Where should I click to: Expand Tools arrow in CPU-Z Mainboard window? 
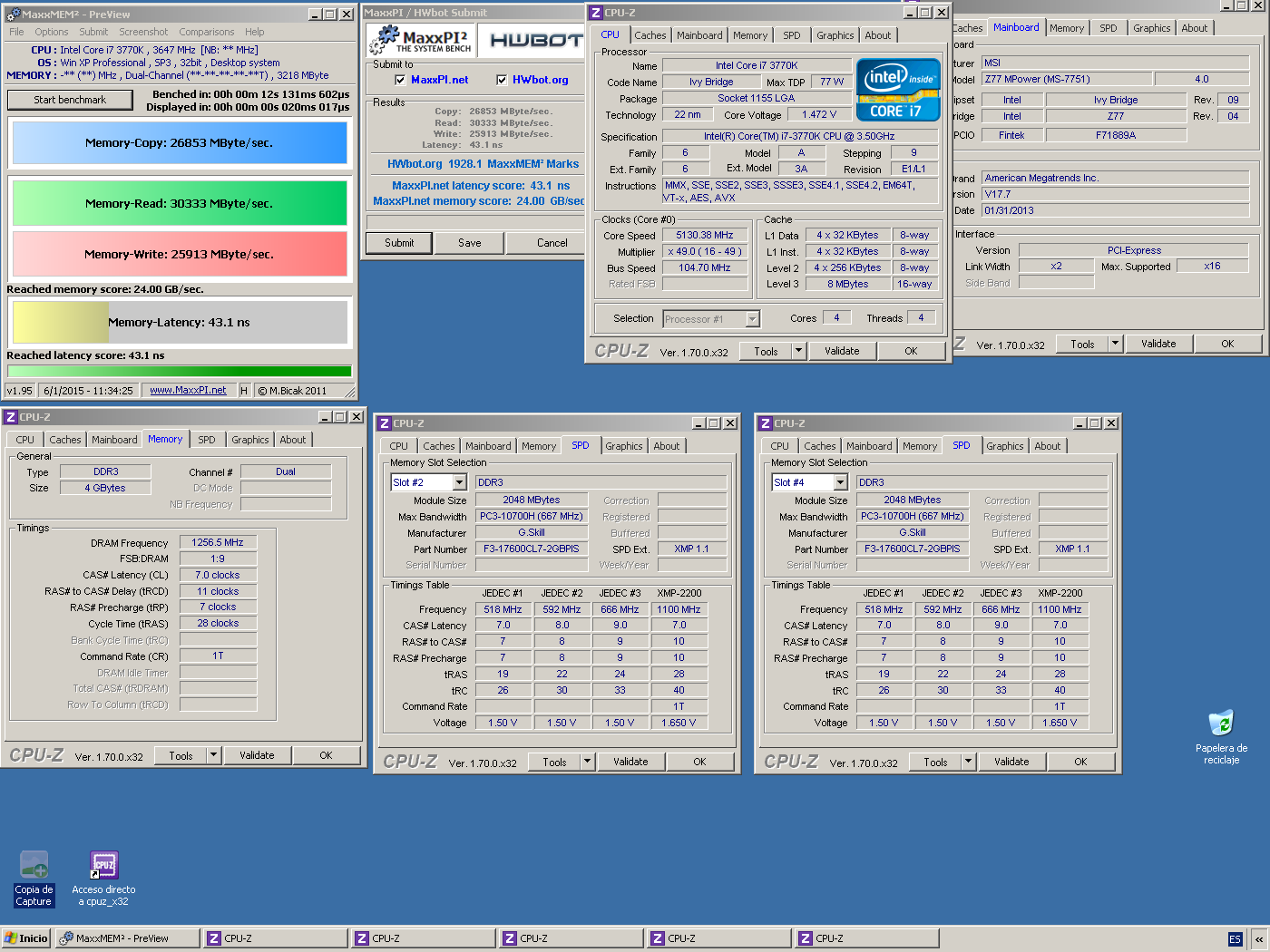[x=1116, y=344]
